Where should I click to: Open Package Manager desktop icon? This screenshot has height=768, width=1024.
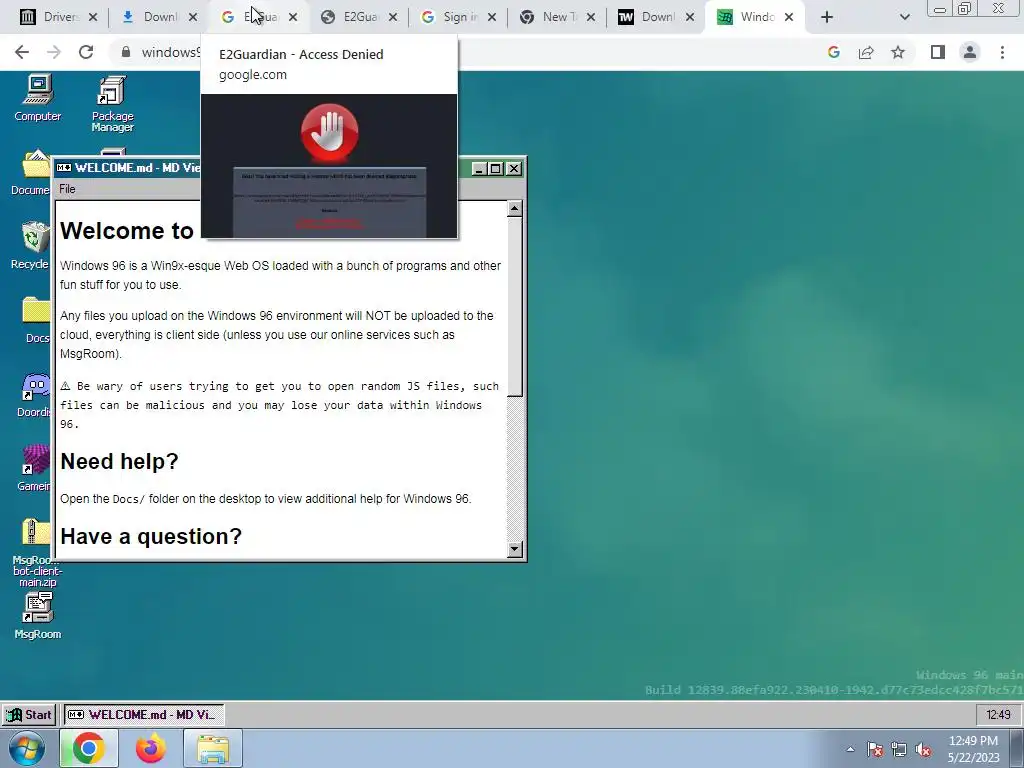coord(112,103)
